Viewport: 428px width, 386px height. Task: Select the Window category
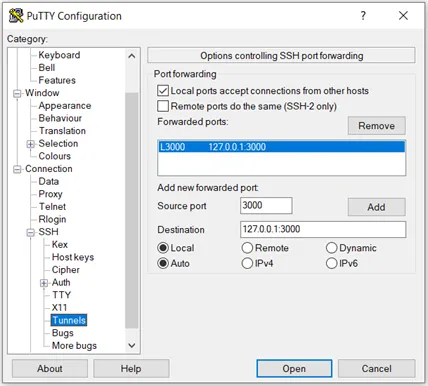[x=42, y=93]
